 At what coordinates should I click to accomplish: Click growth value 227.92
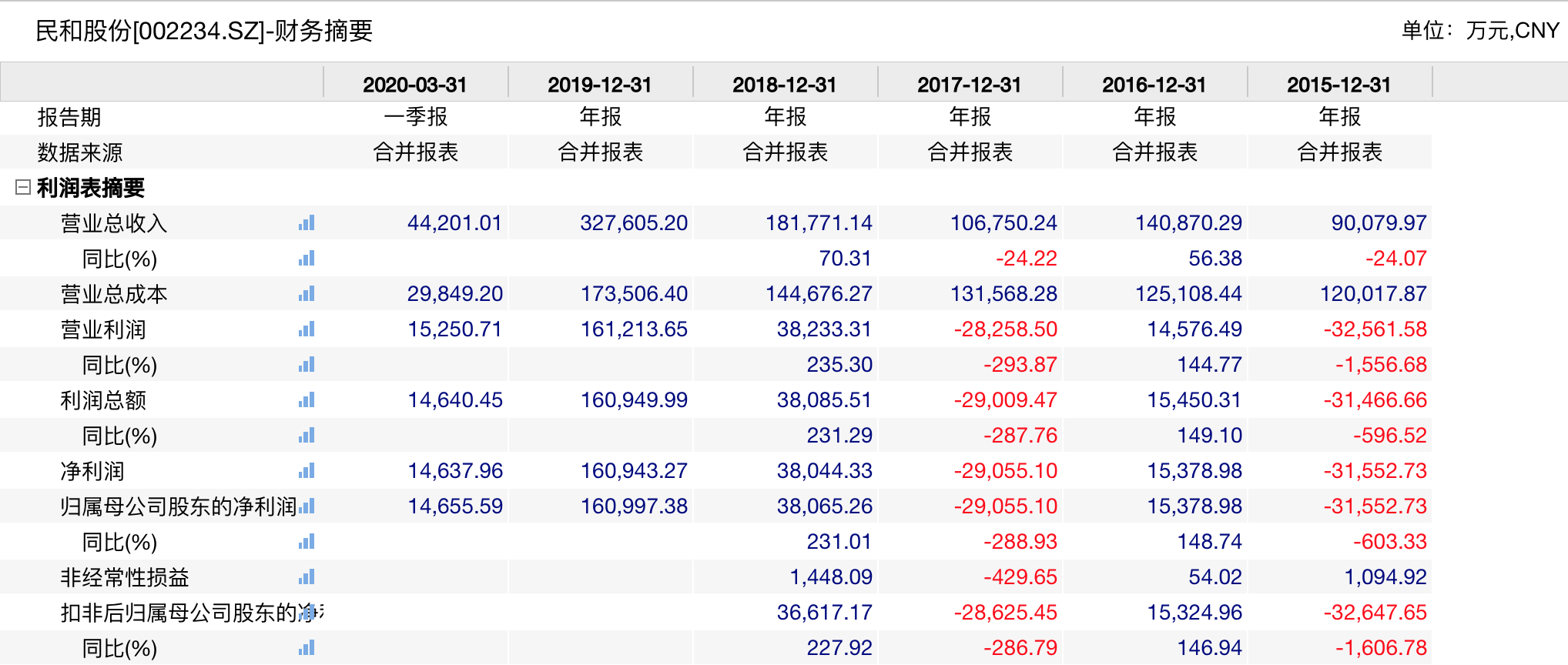click(x=839, y=648)
